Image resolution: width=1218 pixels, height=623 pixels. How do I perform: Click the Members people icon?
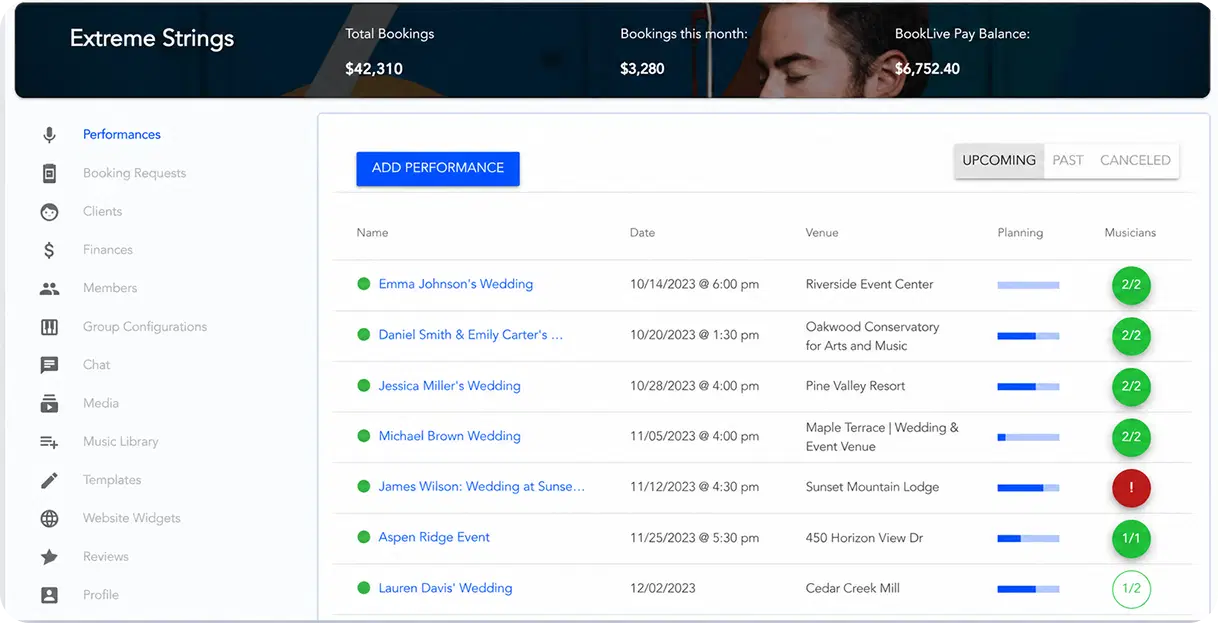49,288
